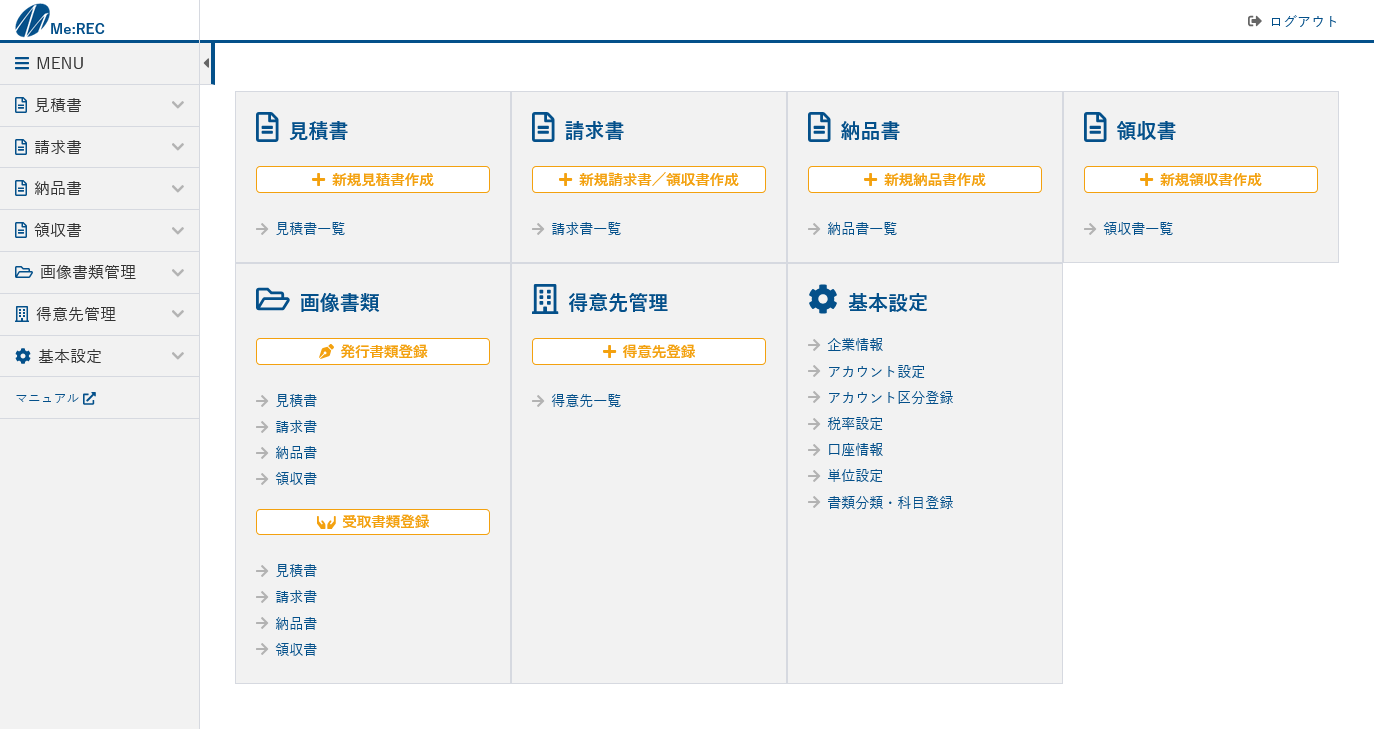This screenshot has width=1374, height=729.
Task: Open 領収書 under 受取書類登録
Action: click(296, 650)
